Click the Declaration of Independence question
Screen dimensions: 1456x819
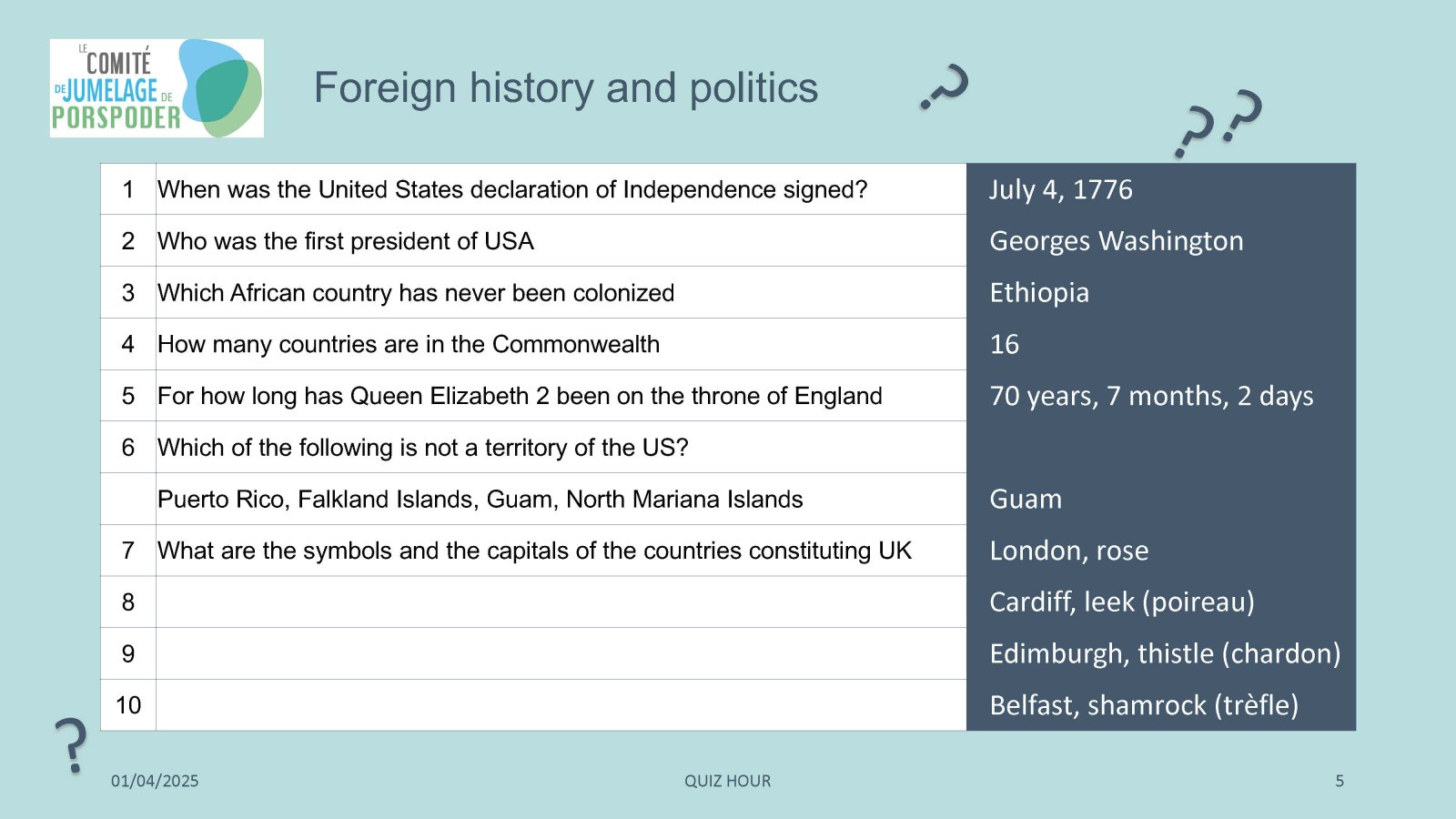point(512,189)
